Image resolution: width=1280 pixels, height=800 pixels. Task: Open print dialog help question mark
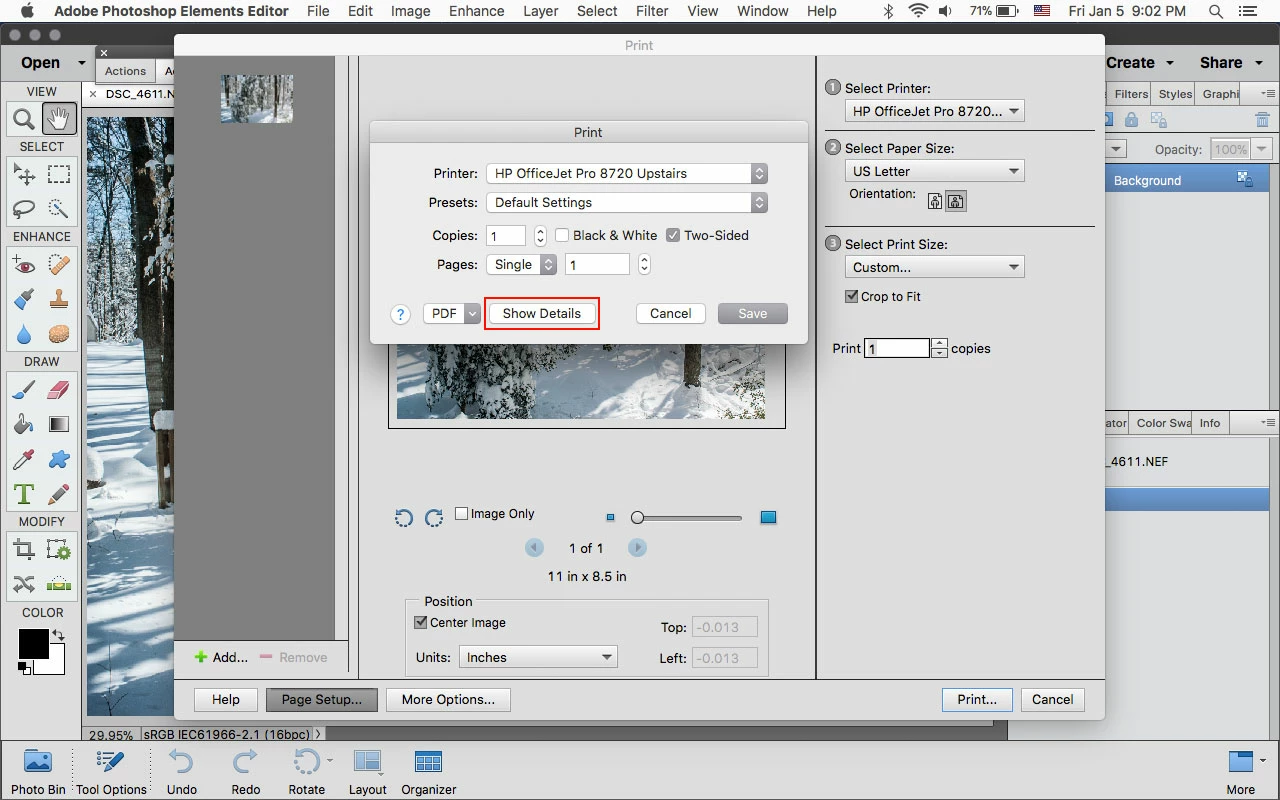pos(400,314)
